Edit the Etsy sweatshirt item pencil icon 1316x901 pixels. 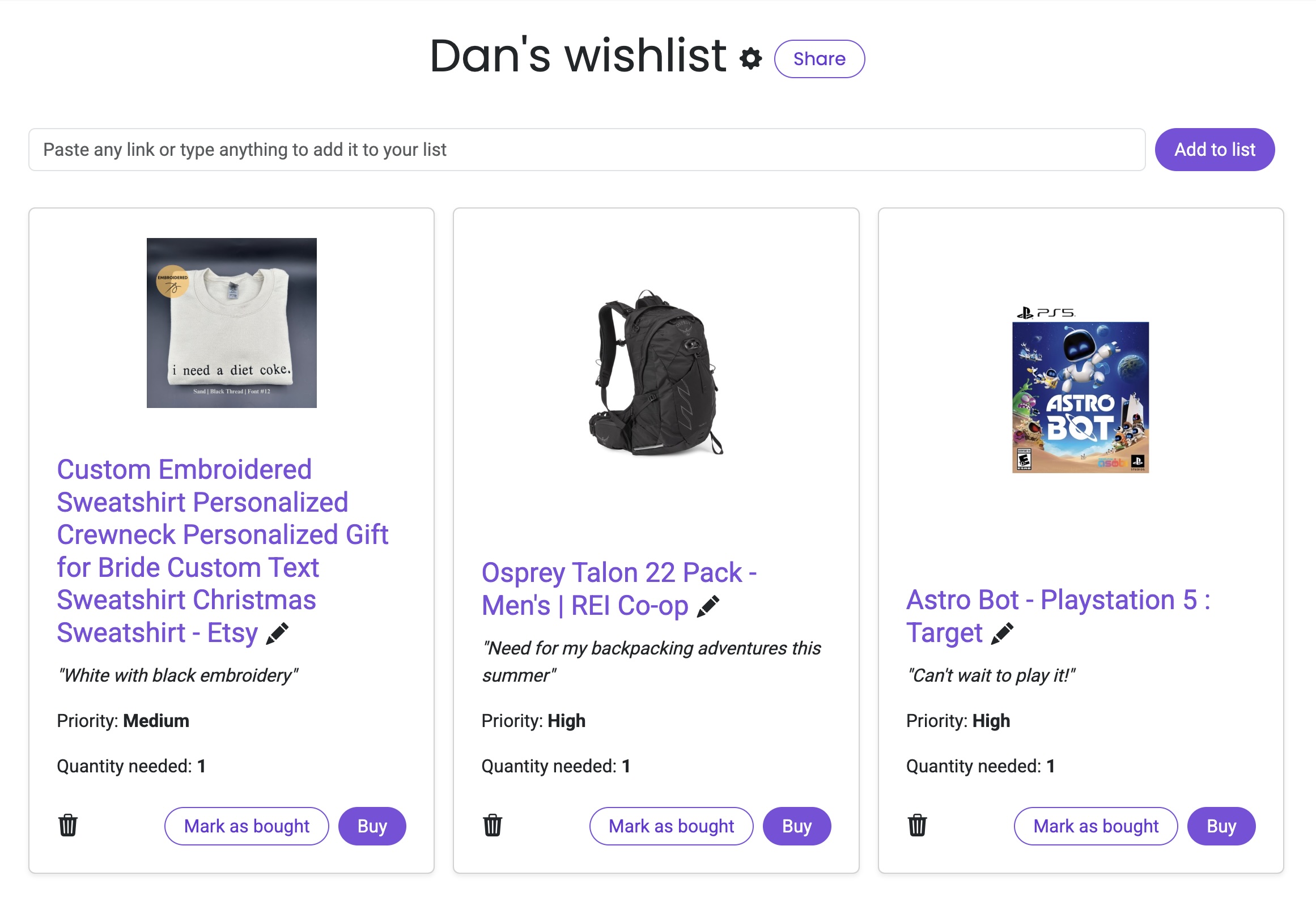tap(277, 634)
